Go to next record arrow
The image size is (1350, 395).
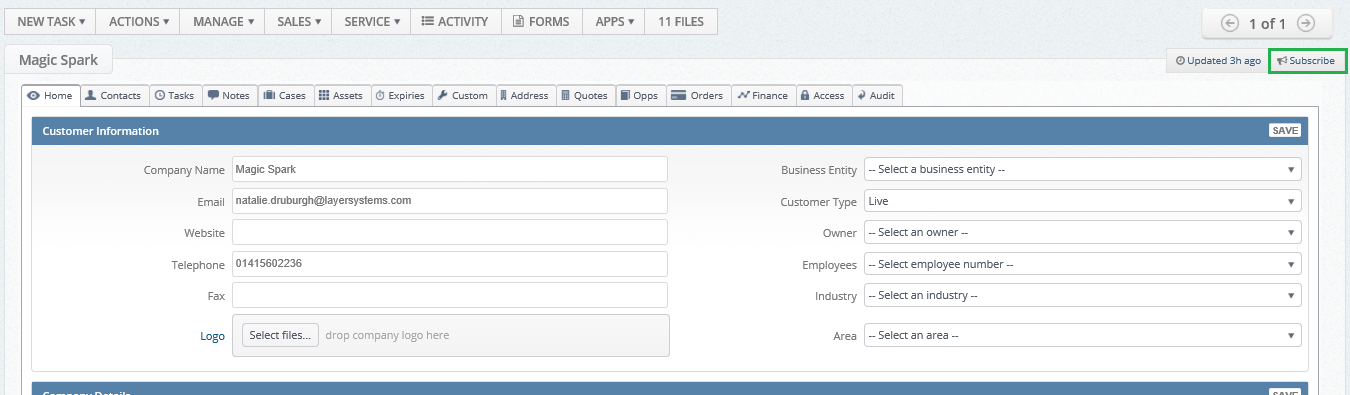click(x=1305, y=24)
